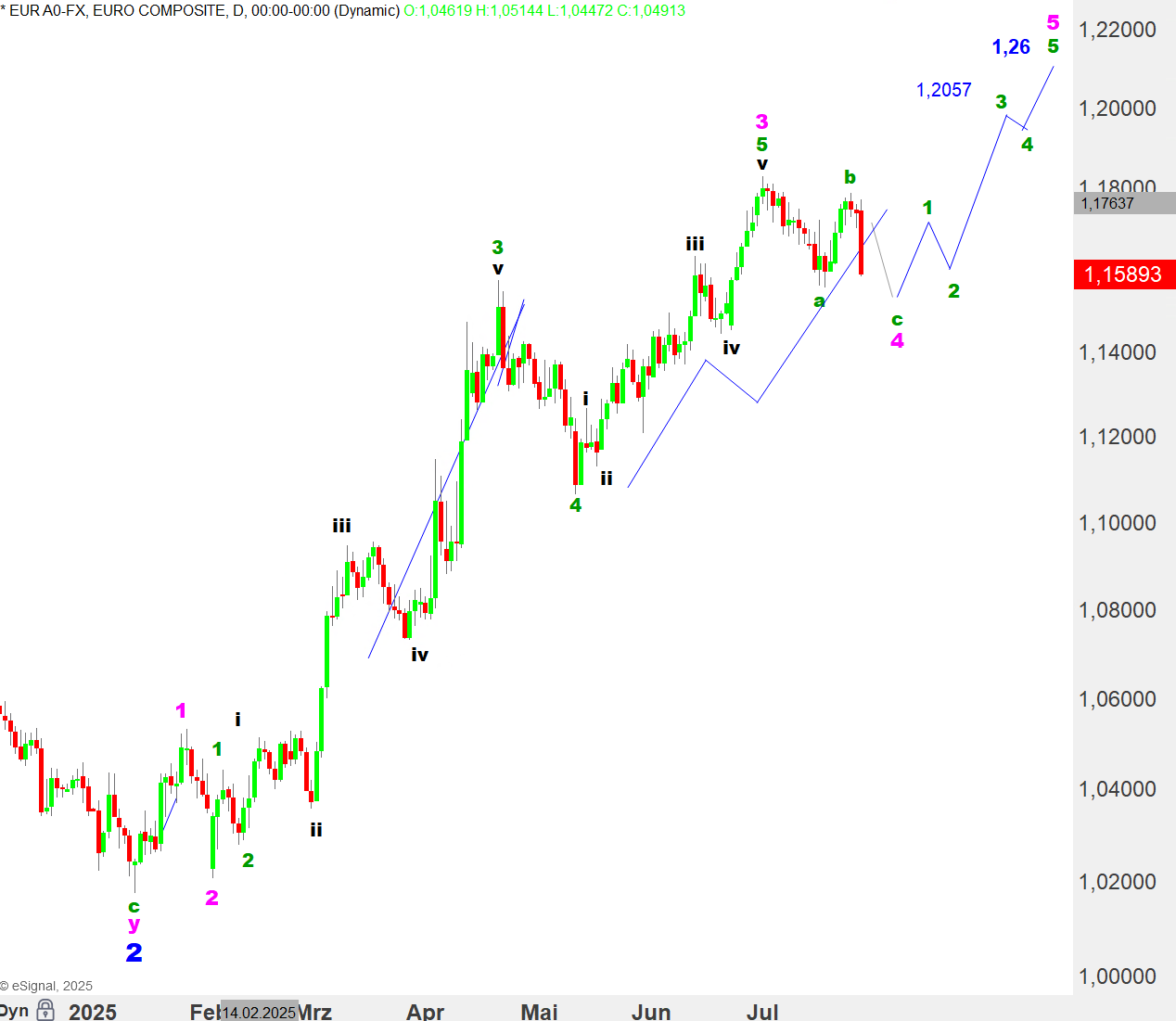Click the Apr month on the time axis

coord(425,1011)
